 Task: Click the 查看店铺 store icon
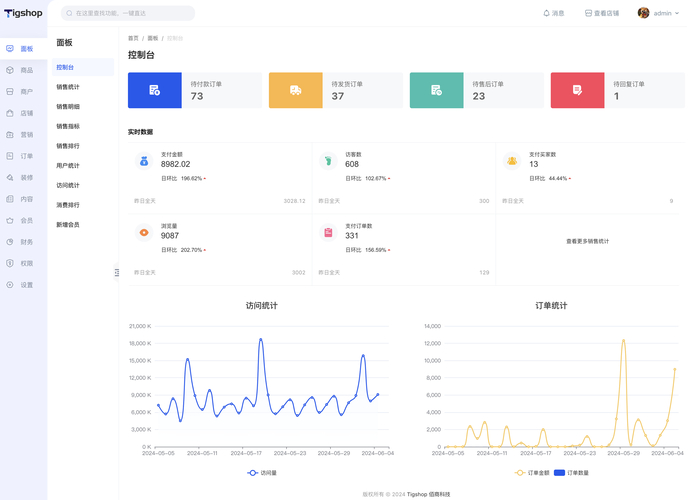pyautogui.click(x=588, y=13)
